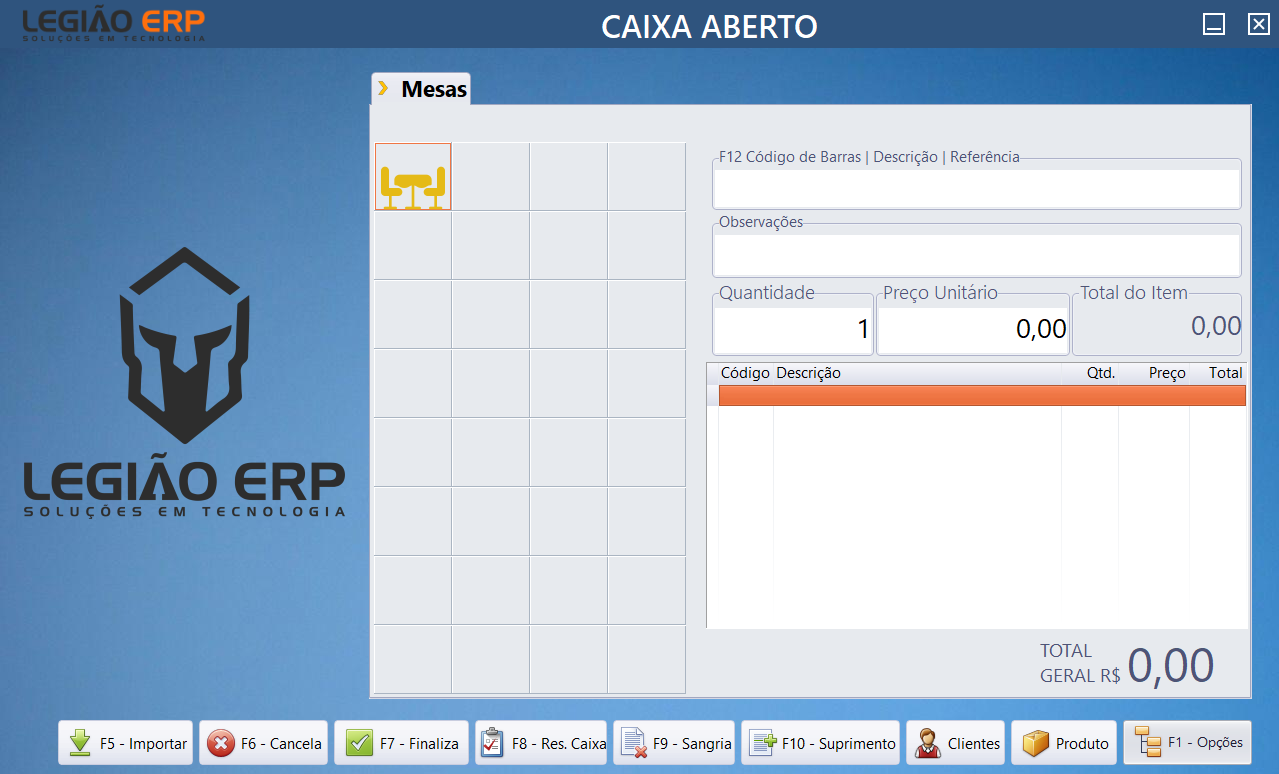Click the F5 Importar green arrow icon

[80, 743]
